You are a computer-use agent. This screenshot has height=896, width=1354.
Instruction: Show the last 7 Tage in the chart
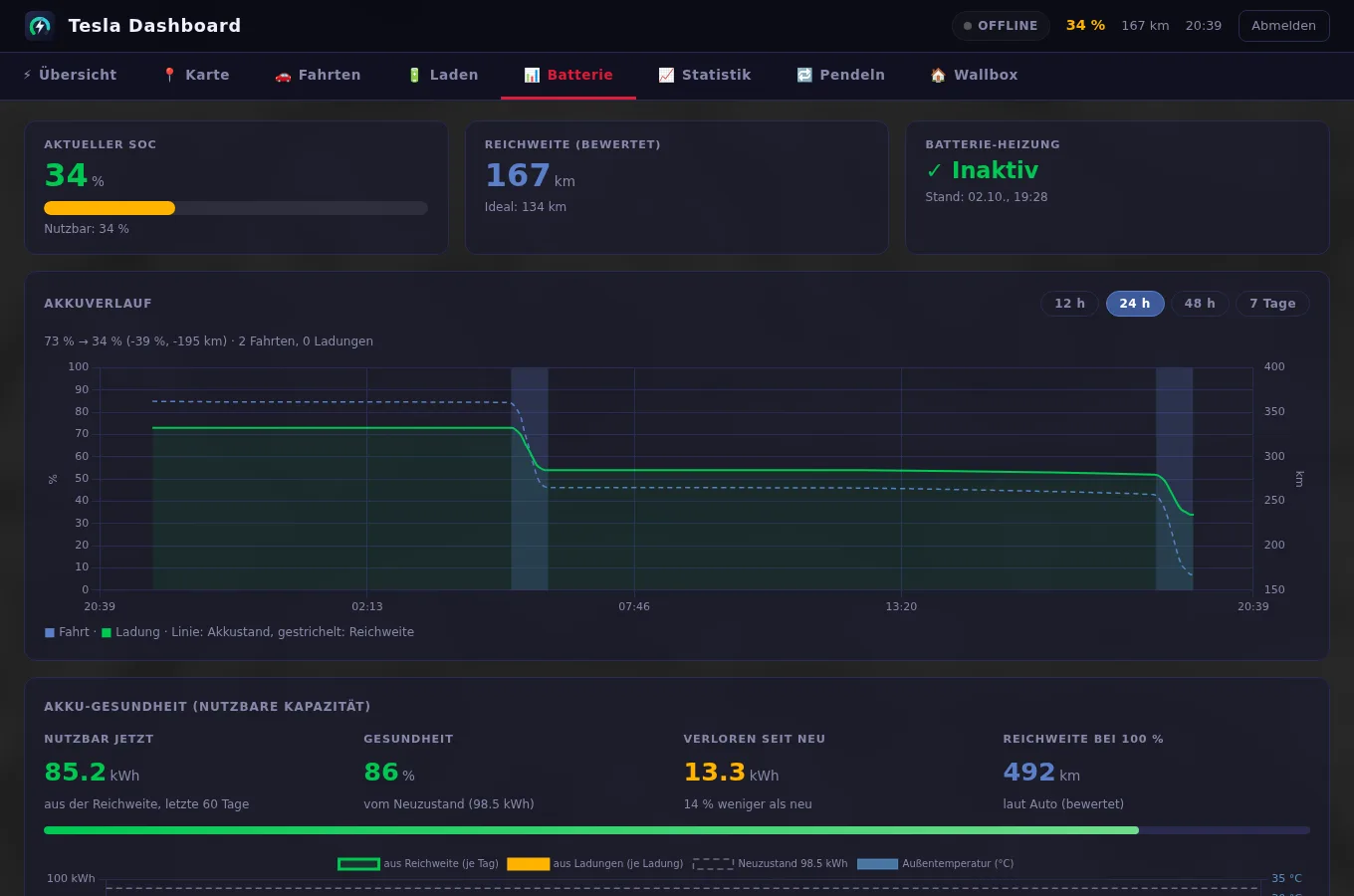point(1272,304)
